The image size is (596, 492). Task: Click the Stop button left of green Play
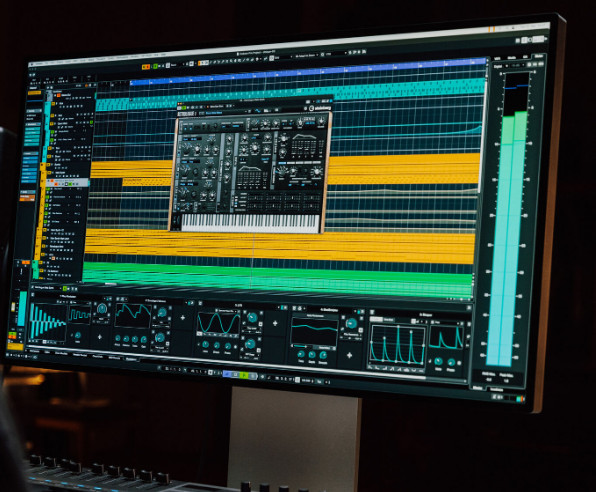click(x=236, y=375)
